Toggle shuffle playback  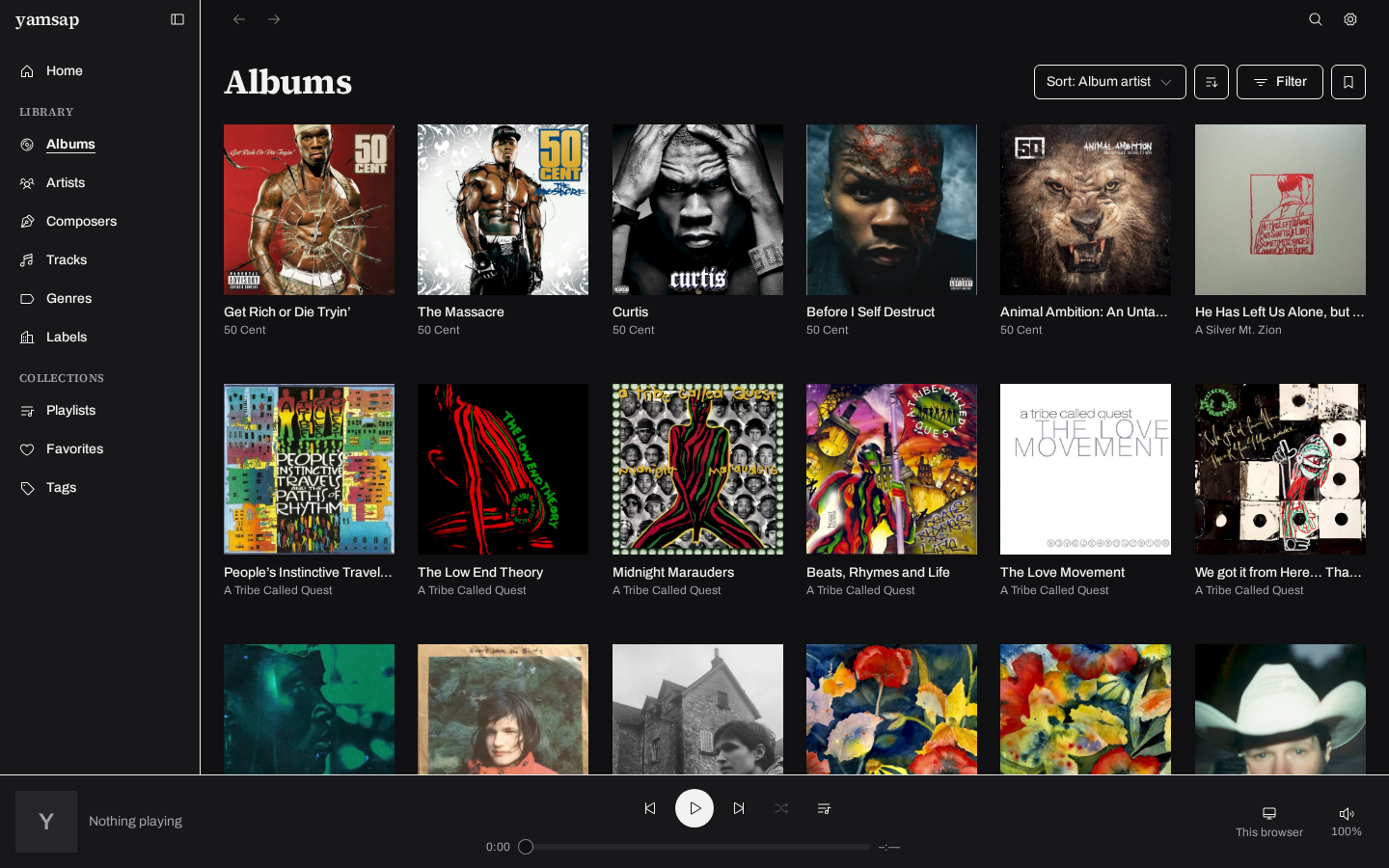coord(781,808)
